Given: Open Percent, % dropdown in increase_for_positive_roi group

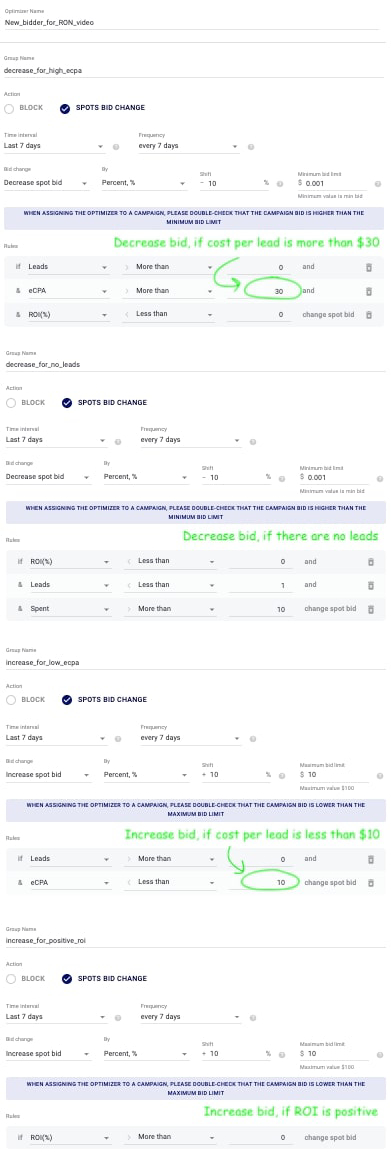Looking at the screenshot, I should [x=146, y=1054].
